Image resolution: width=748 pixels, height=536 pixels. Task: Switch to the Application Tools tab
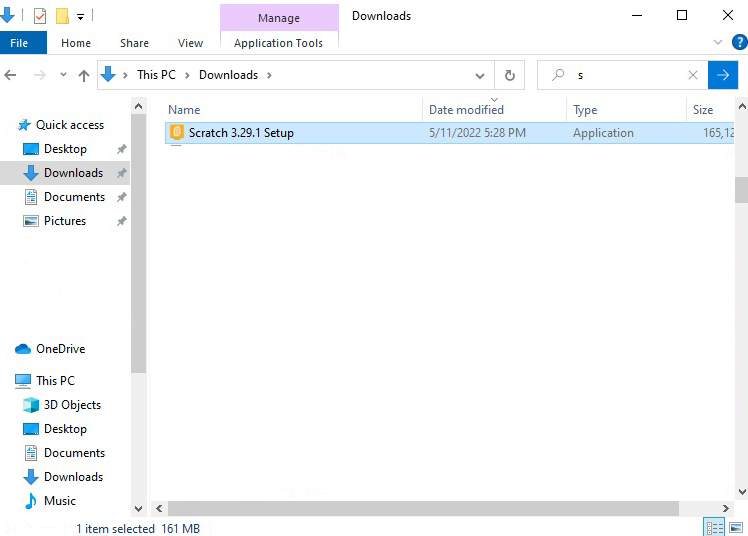[x=278, y=43]
